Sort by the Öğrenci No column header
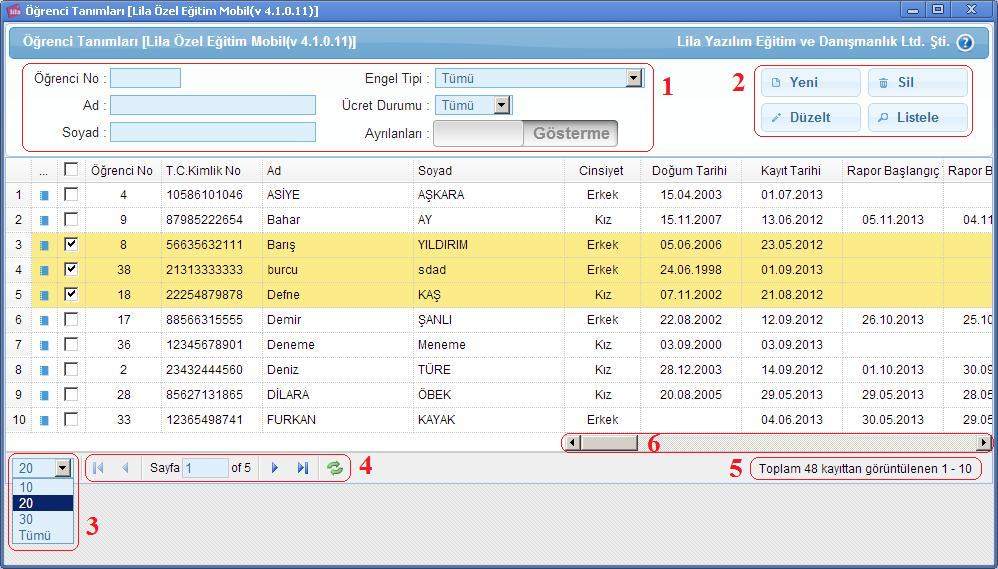Image resolution: width=998 pixels, height=569 pixels. pyautogui.click(x=122, y=171)
